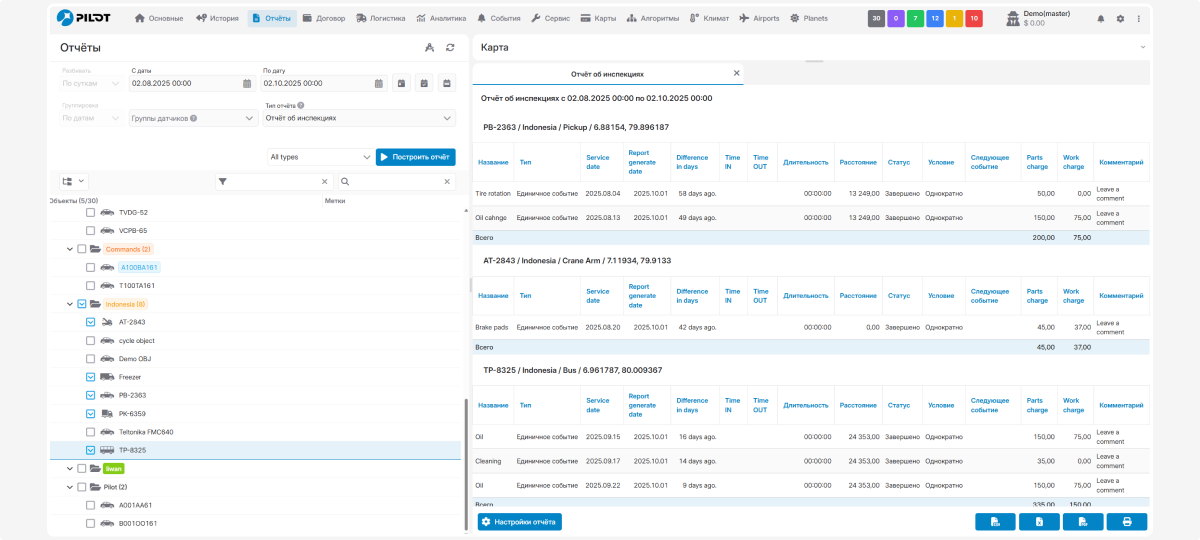Open Настройки отчёта button
The image size is (1200, 540).
pos(519,522)
